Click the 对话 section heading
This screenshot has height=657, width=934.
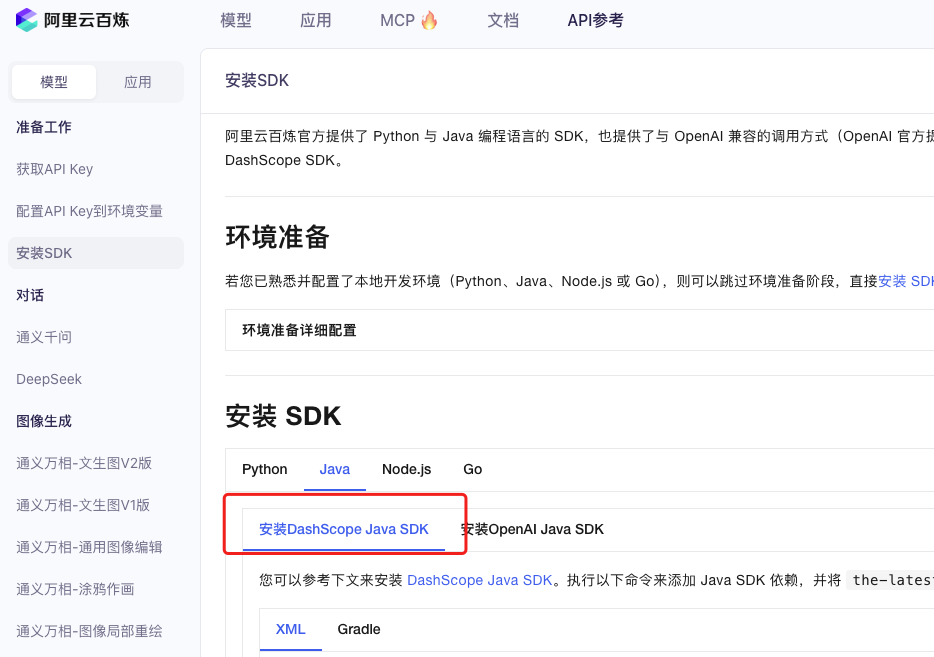coord(30,295)
